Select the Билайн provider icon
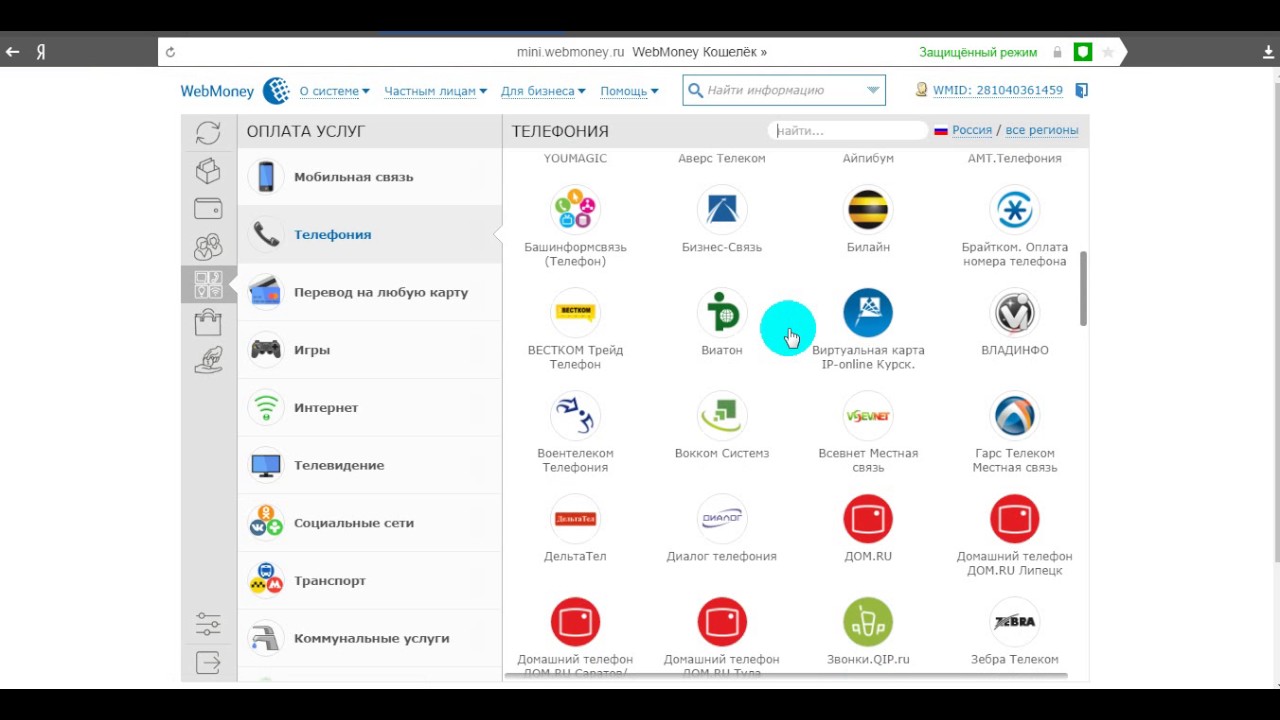Screen dimensions: 1280x720 [868, 210]
